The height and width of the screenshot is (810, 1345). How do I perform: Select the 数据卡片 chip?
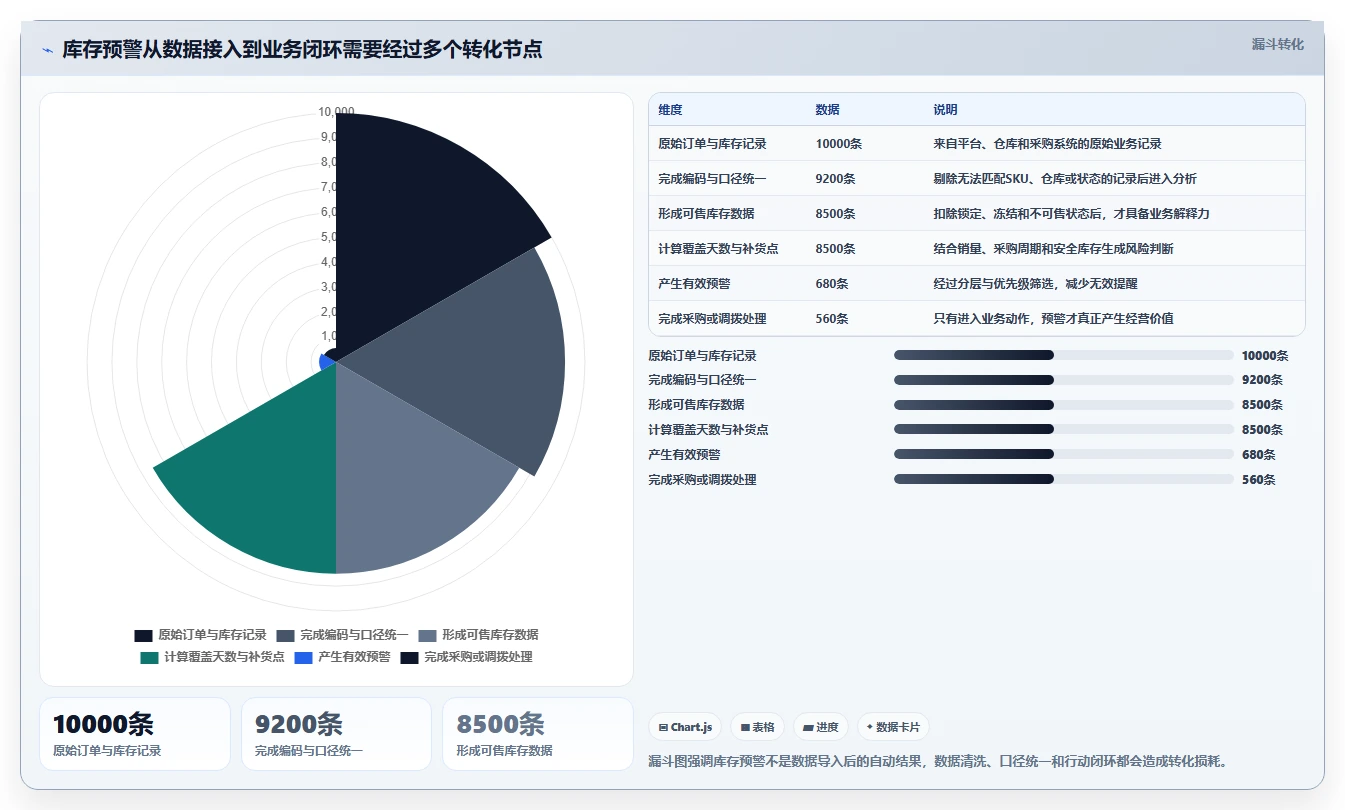(892, 727)
